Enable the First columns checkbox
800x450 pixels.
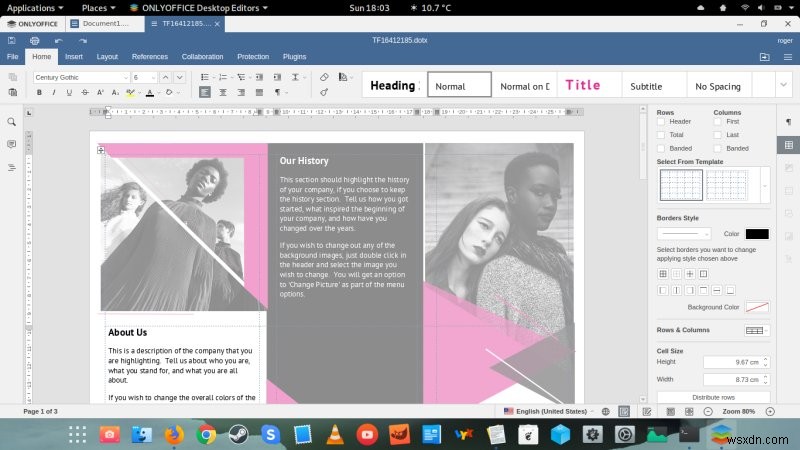click(x=718, y=121)
